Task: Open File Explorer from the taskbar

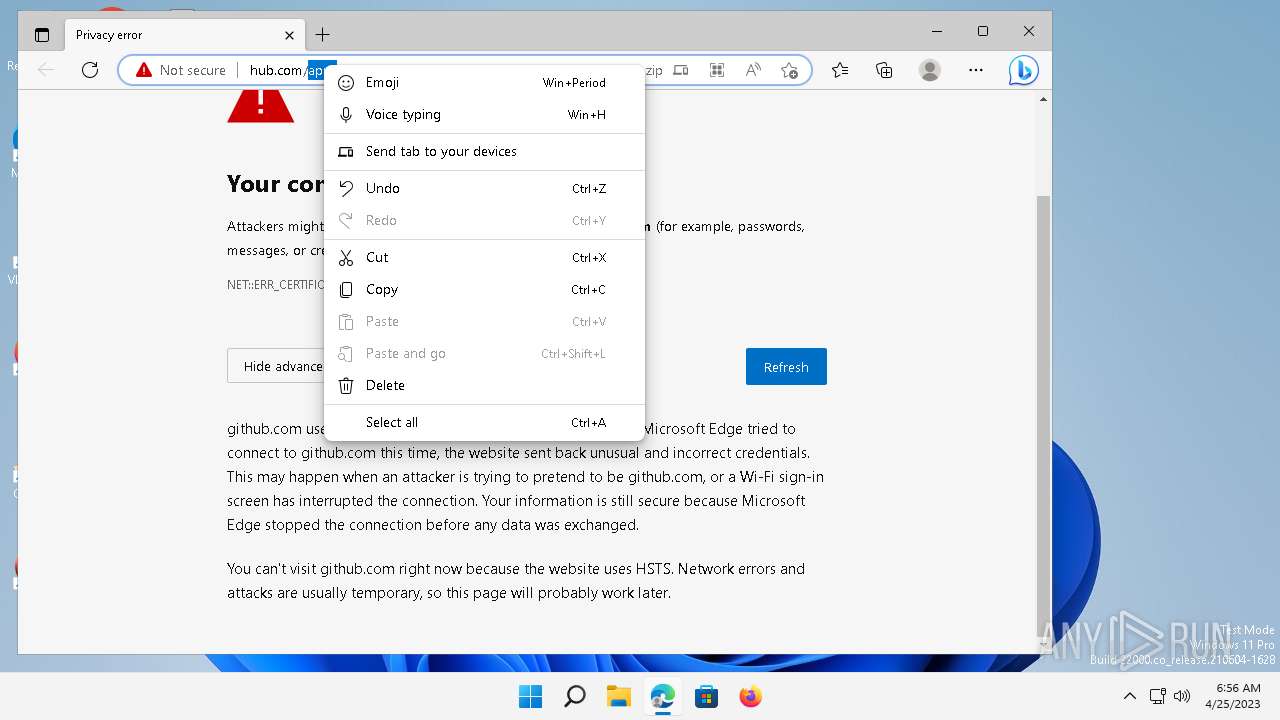Action: tap(618, 696)
